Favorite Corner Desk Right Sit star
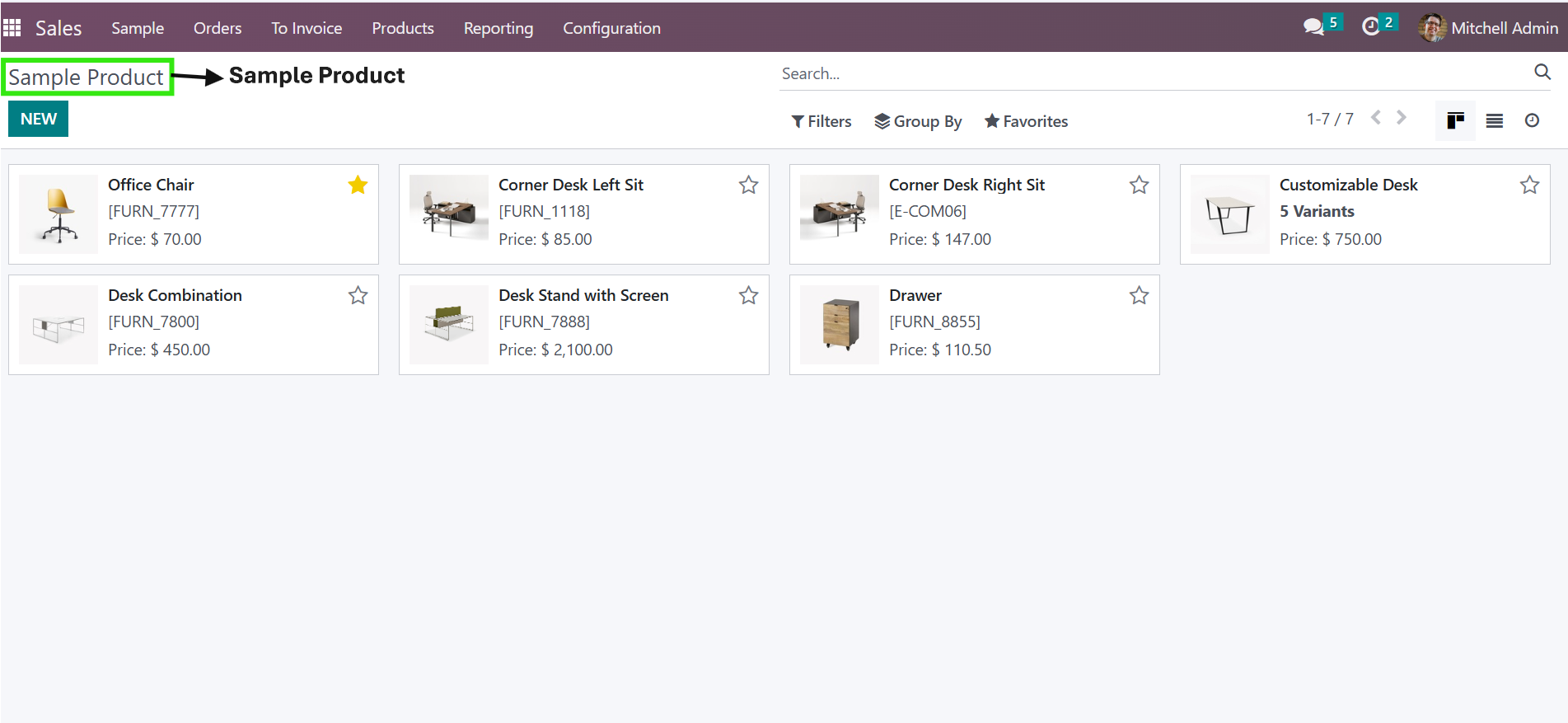Screen dimensions: 1568x723 (x=1139, y=185)
